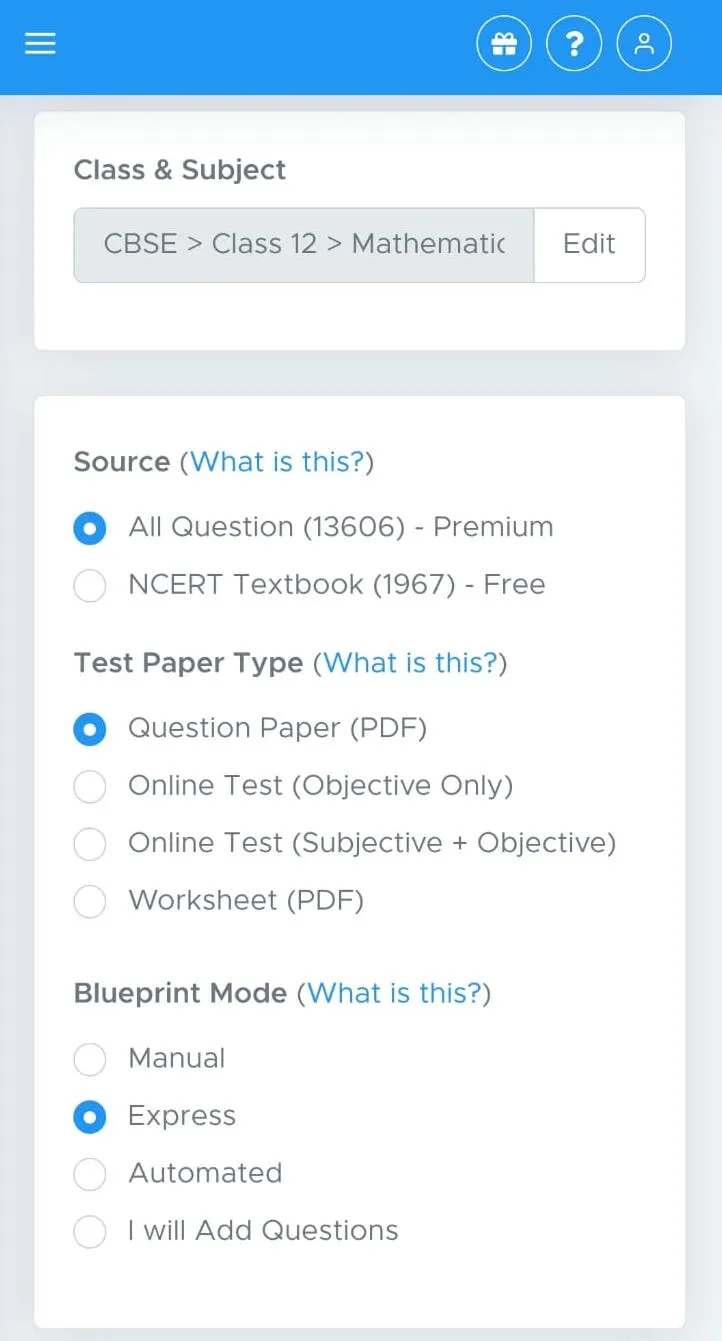Click the Edit button for Class & Subject
This screenshot has width=722, height=1341.
click(589, 245)
